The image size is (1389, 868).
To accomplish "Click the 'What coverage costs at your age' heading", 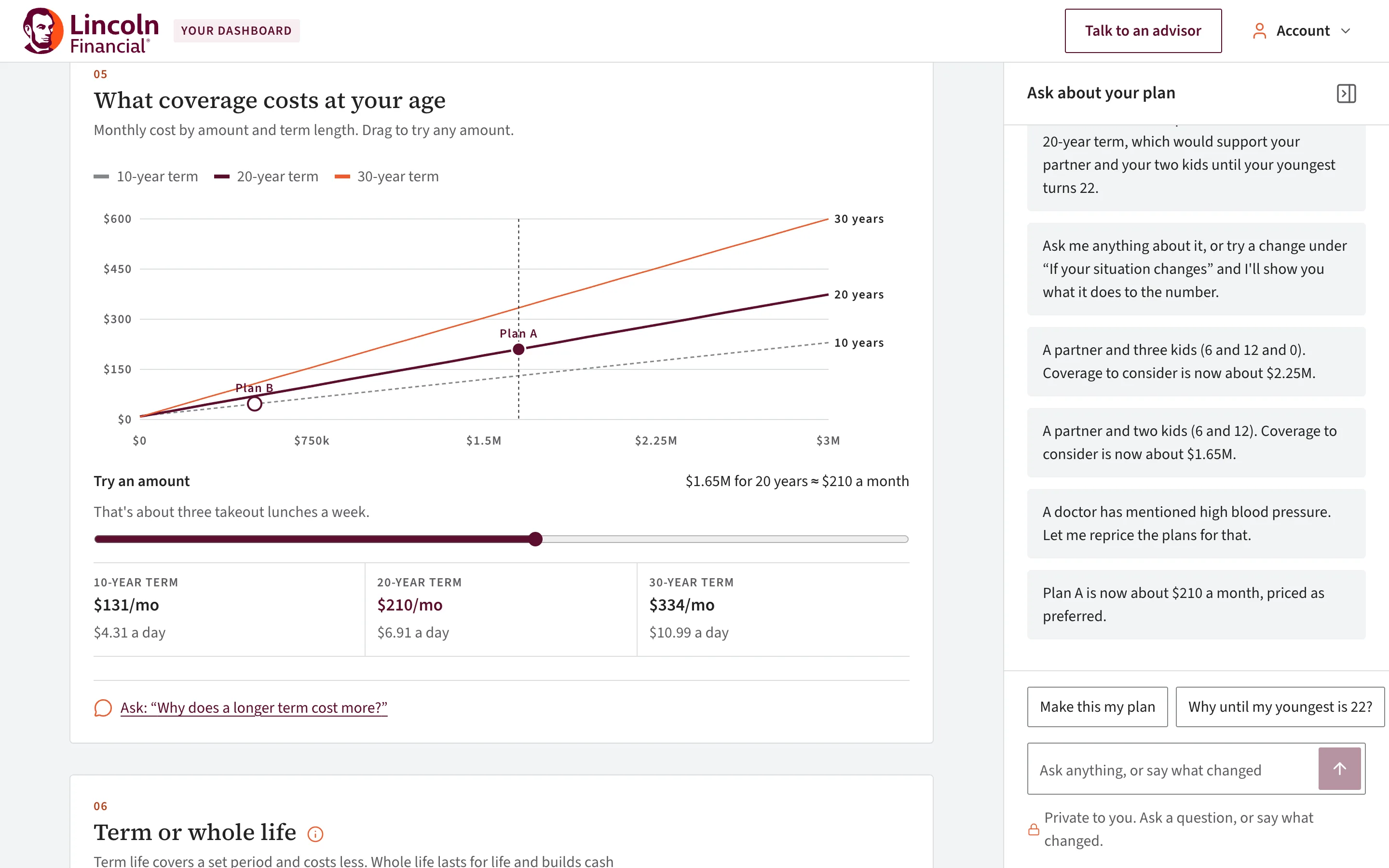I will (x=270, y=100).
